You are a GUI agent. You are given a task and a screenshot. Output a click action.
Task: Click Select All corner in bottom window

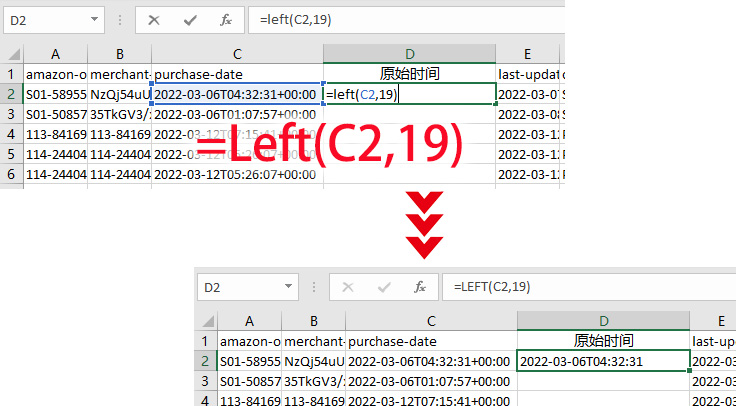209,321
